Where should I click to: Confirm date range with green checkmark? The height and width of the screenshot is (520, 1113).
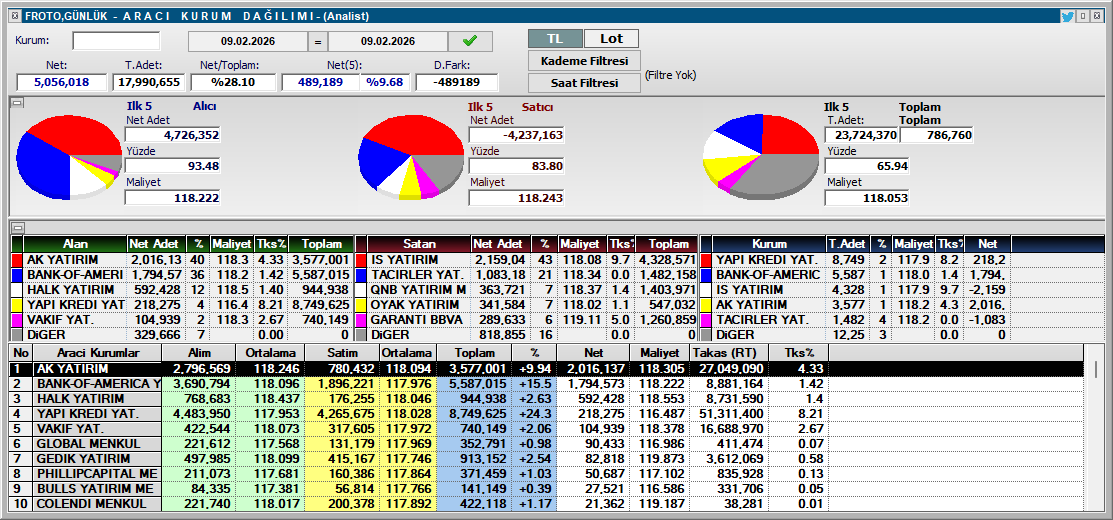(x=470, y=41)
